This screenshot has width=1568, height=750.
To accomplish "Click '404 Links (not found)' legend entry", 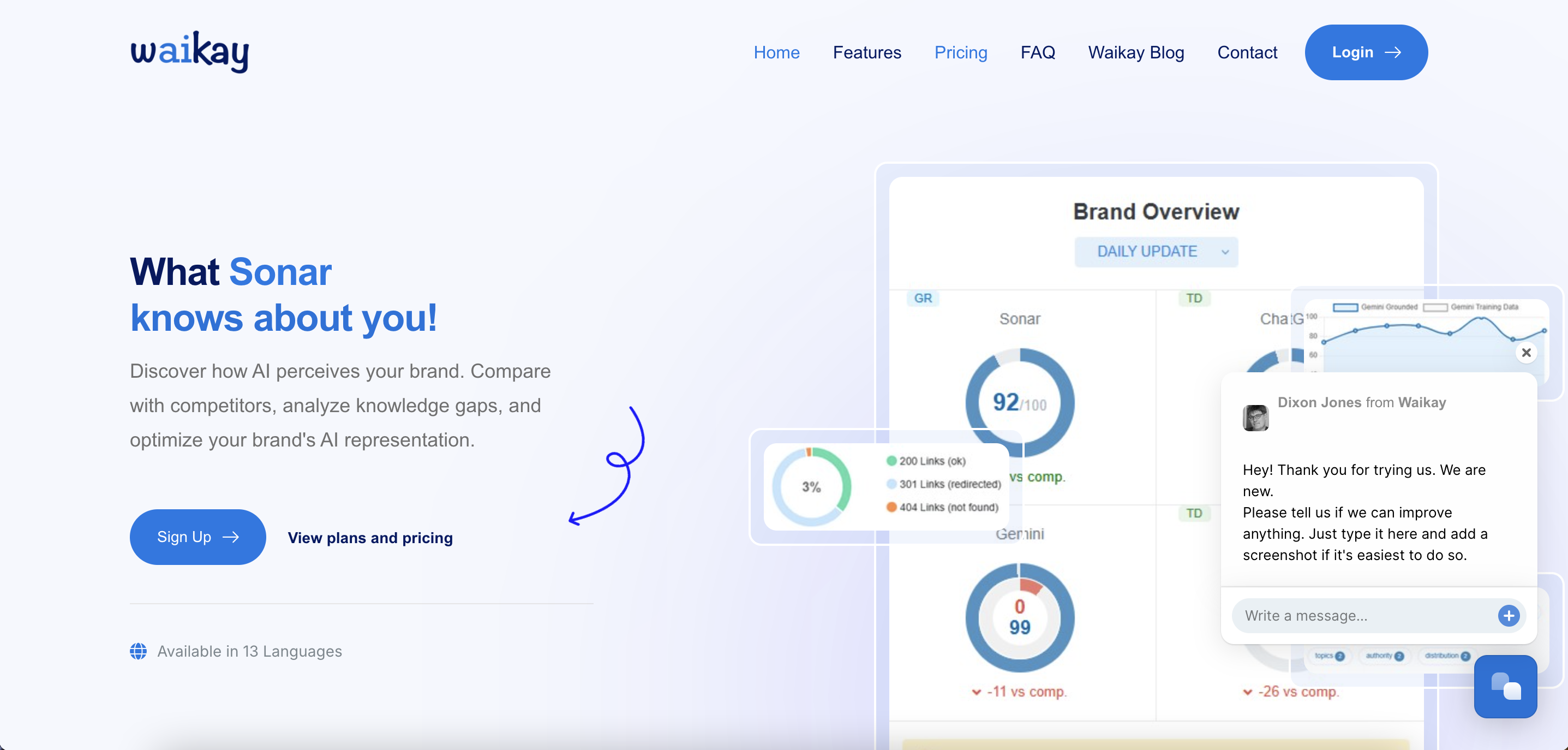I will (942, 507).
